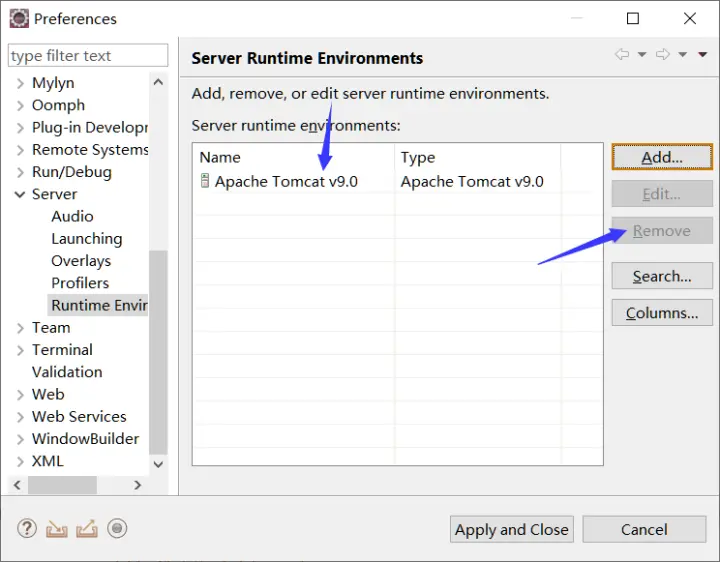720x562 pixels.
Task: Open the back history dropdown arrow
Action: tap(642, 55)
